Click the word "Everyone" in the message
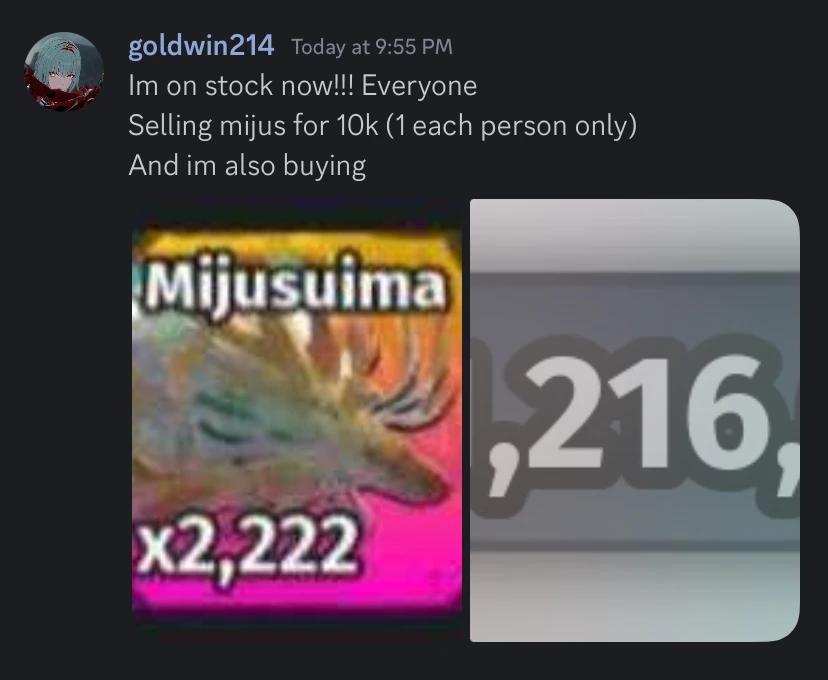Viewport: 828px width, 680px height. (x=419, y=86)
